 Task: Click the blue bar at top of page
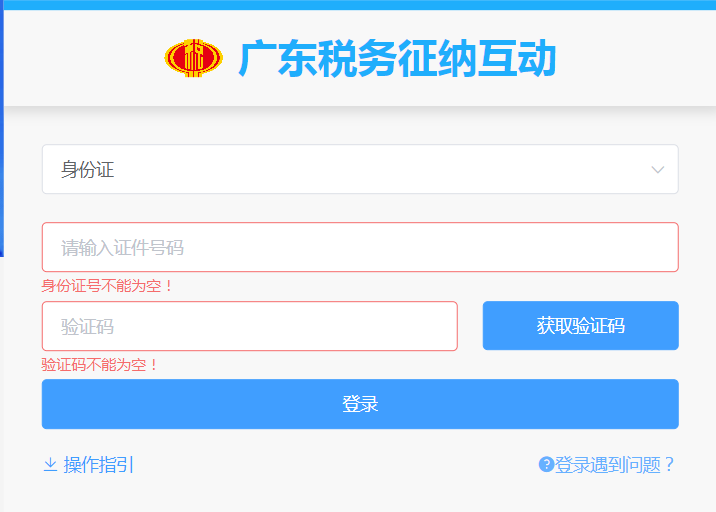click(360, 5)
